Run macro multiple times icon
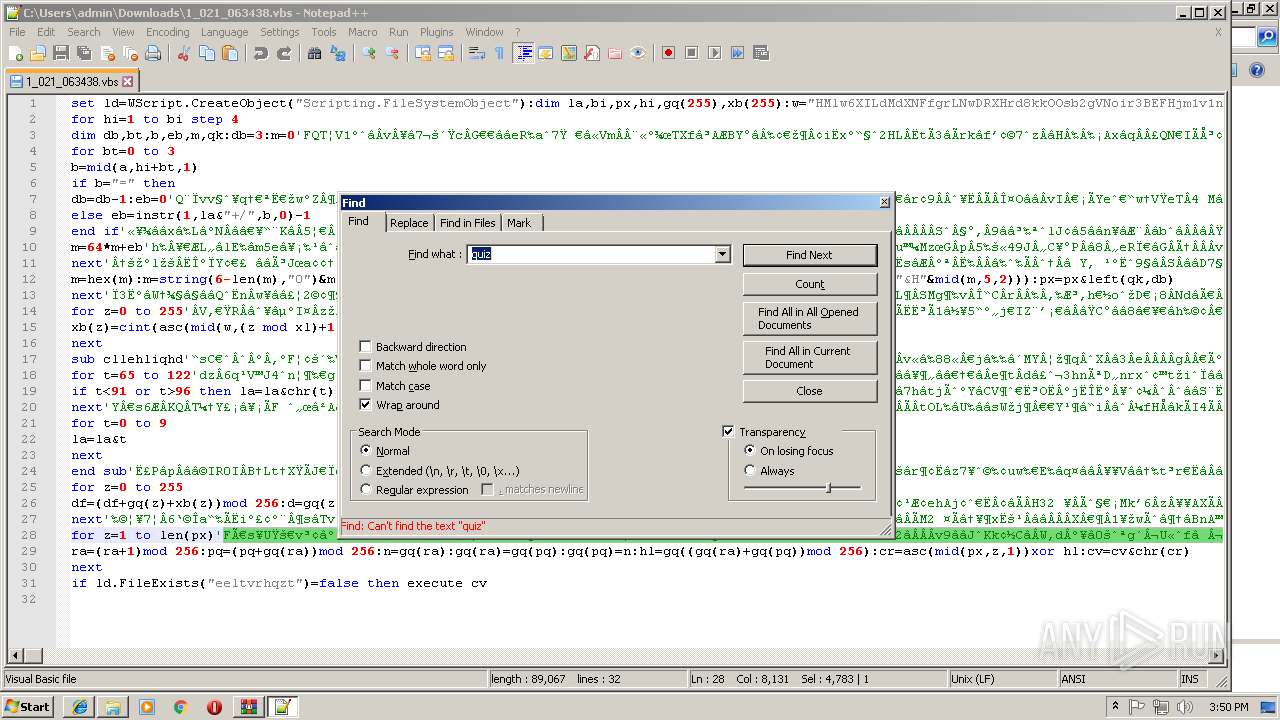This screenshot has width=1280, height=720. coord(737,53)
